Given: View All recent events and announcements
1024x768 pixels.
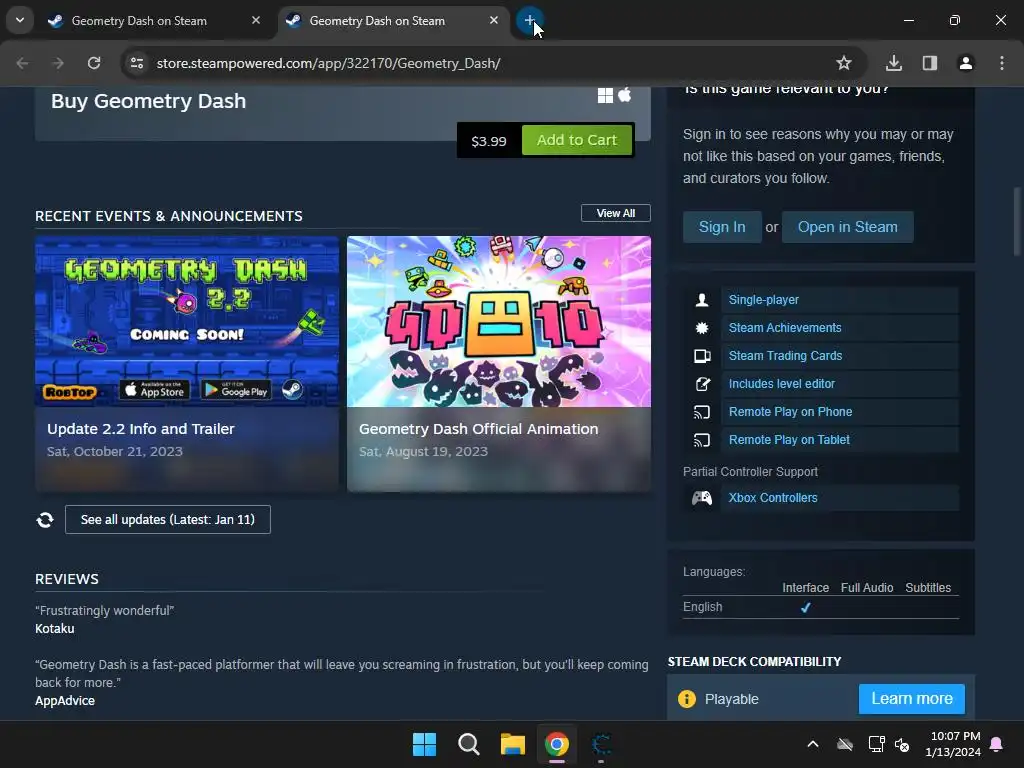Looking at the screenshot, I should coord(616,213).
